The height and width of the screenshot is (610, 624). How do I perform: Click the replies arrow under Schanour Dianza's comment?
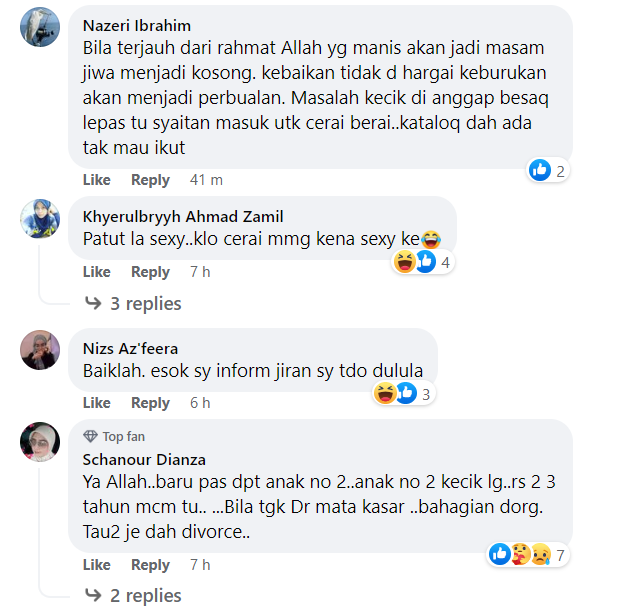point(93,595)
